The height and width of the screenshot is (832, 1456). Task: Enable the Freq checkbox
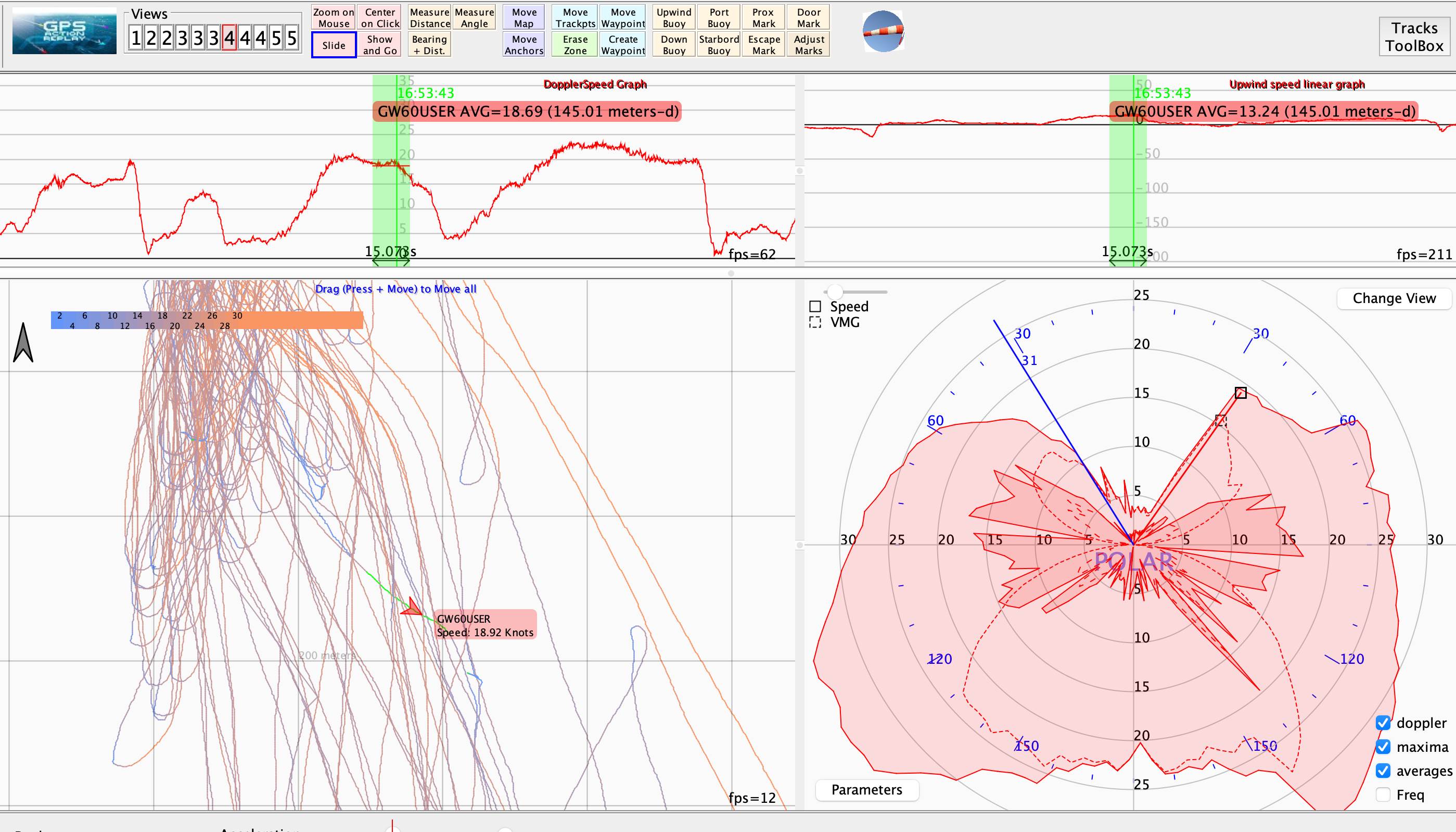tap(1383, 795)
